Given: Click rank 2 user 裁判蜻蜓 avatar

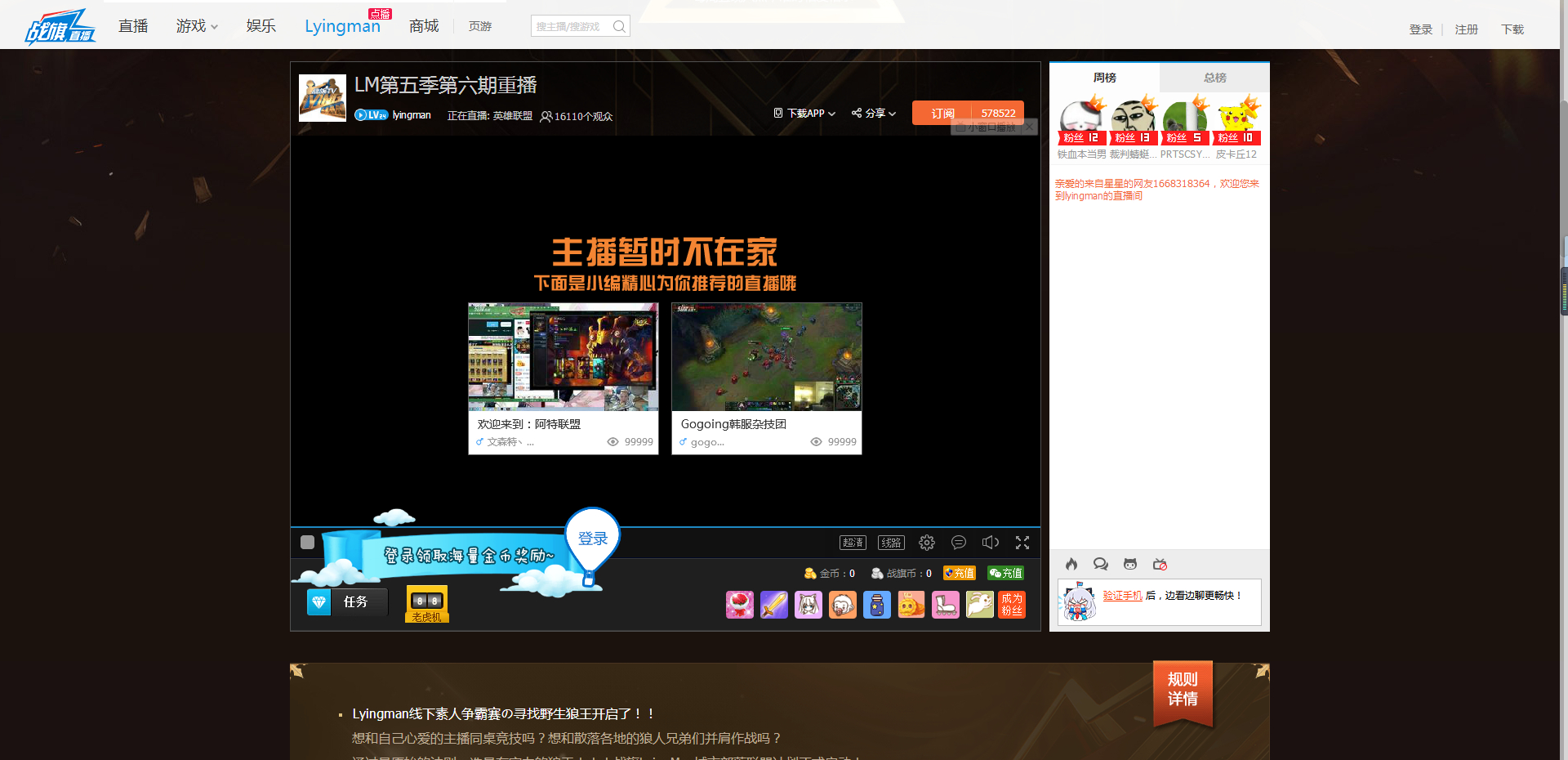Looking at the screenshot, I should [x=1134, y=121].
